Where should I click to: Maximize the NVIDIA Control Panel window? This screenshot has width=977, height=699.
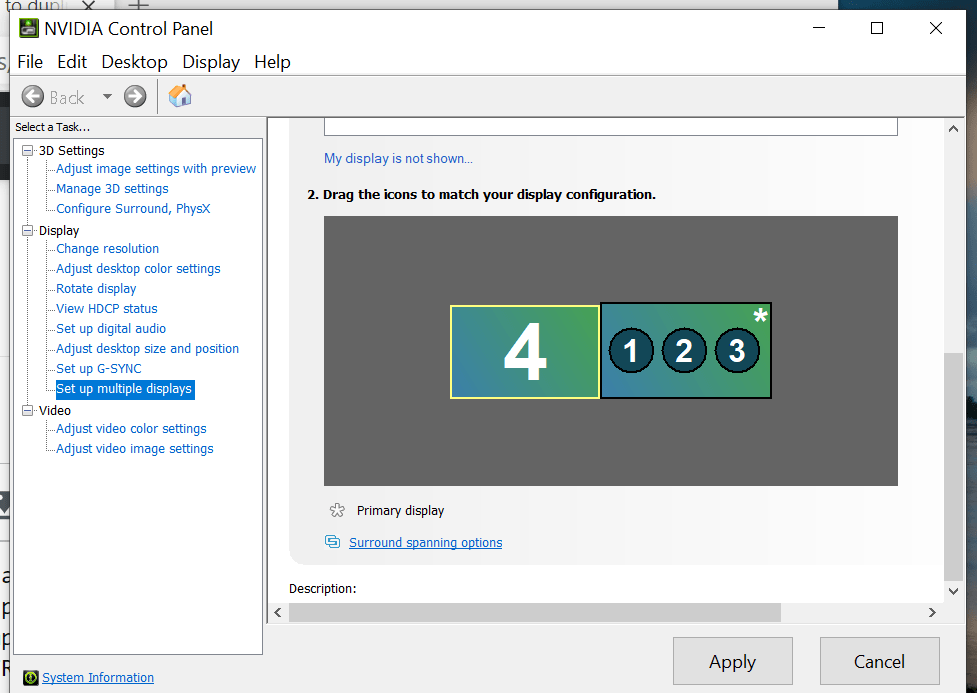pyautogui.click(x=877, y=28)
